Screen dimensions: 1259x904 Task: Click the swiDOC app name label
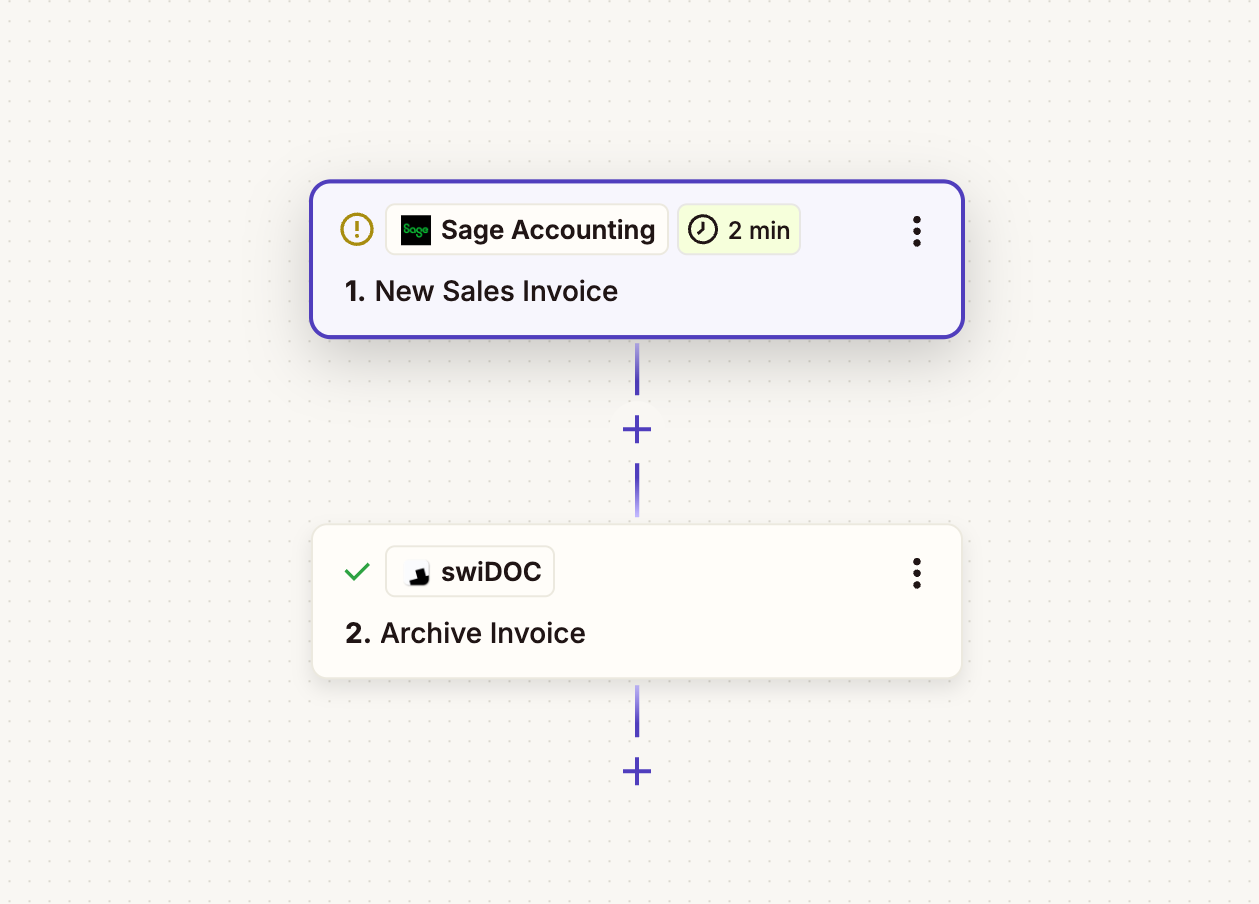491,572
